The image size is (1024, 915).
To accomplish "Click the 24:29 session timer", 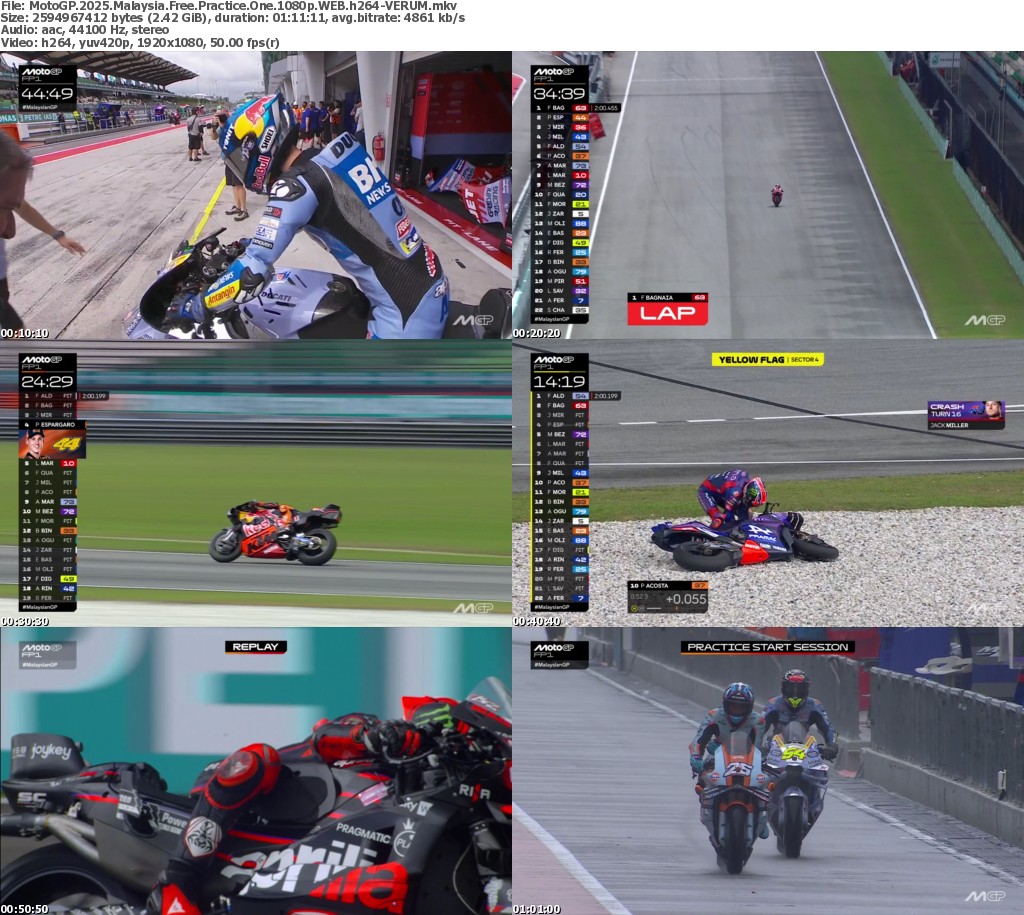I will click(x=47, y=382).
